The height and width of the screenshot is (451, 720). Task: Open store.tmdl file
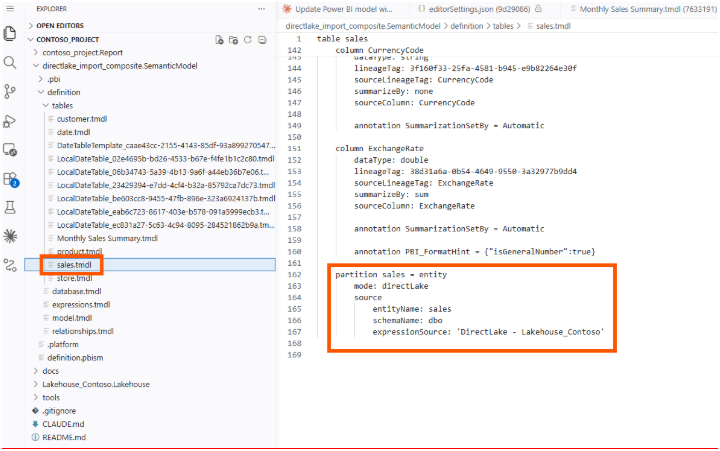[74, 278]
